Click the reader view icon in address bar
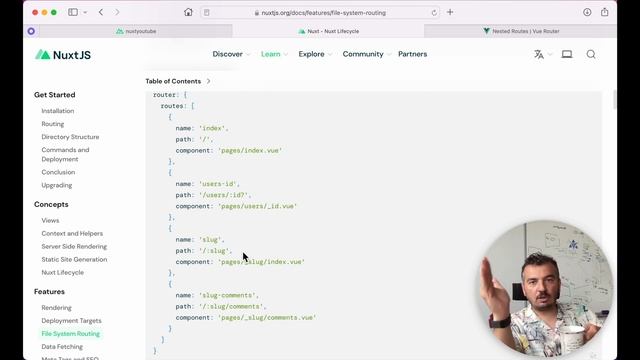Image resolution: width=640 pixels, height=360 pixels. 207,13
